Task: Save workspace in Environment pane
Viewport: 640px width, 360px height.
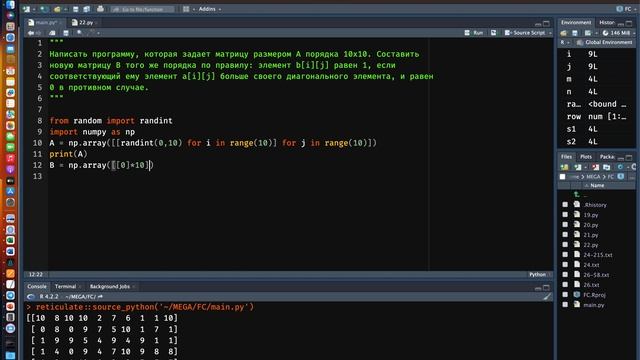Action: [x=575, y=33]
